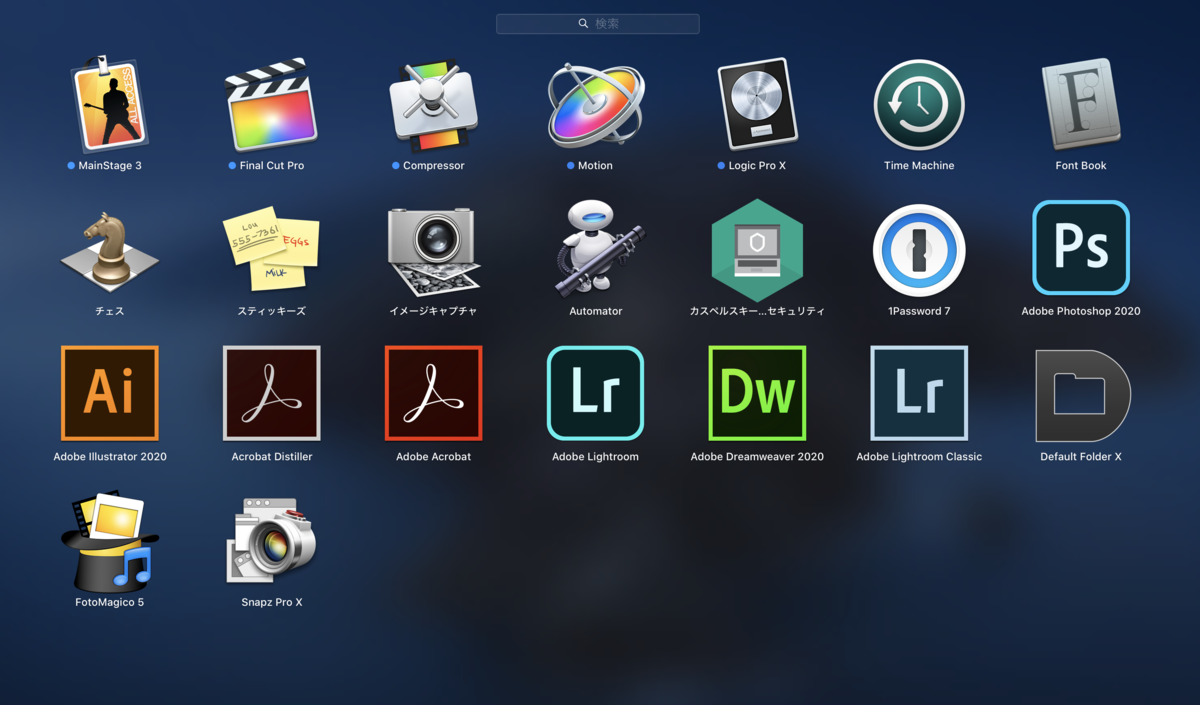Click the magnifying glass in the search field
Image resolution: width=1200 pixels, height=705 pixels.
[583, 23]
